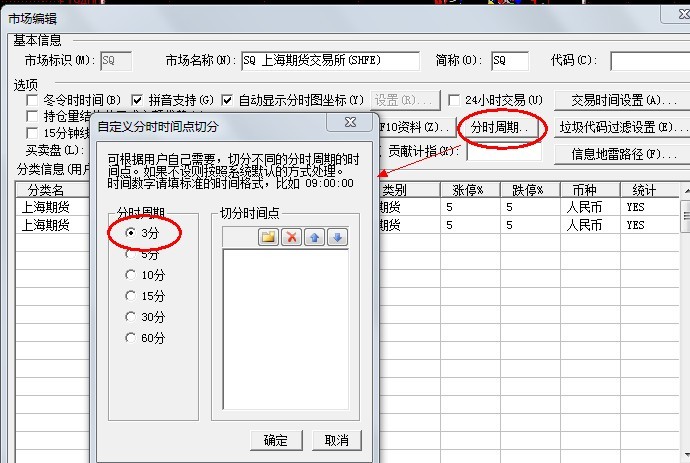Click 人民币 in the first row
690x463 pixels.
584,207
